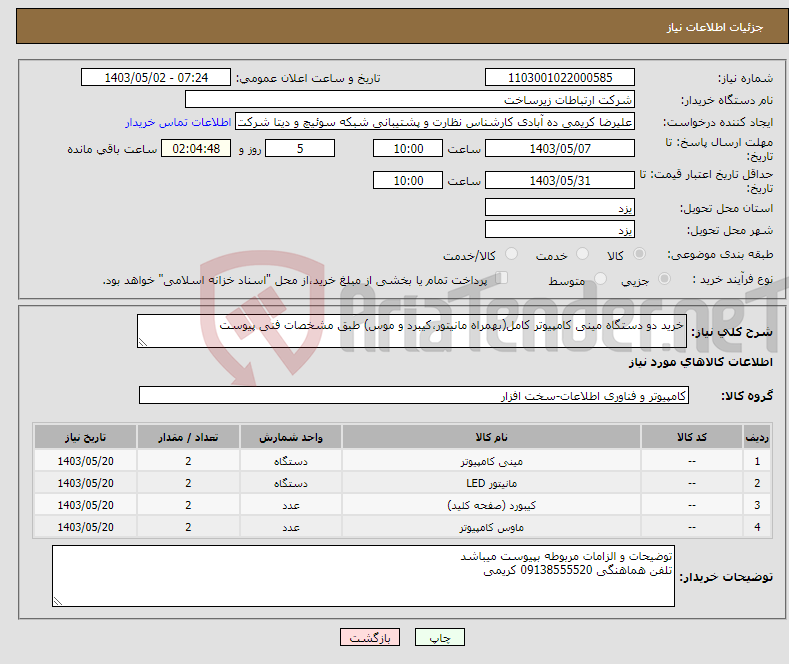Select the متوسط purchase type radio
789x664 pixels.
[x=600, y=278]
